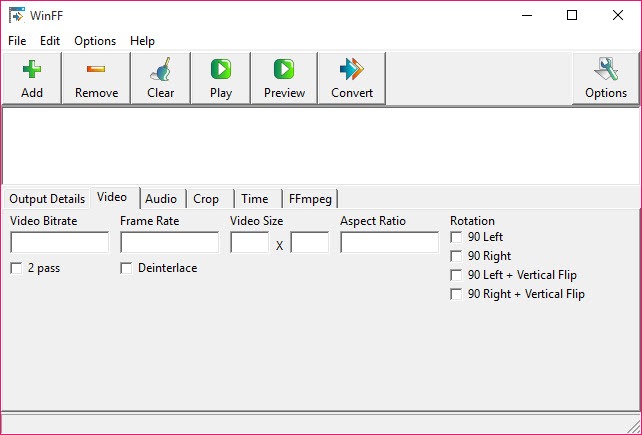
Task: Click the Add files toolbar icon
Action: tap(31, 70)
